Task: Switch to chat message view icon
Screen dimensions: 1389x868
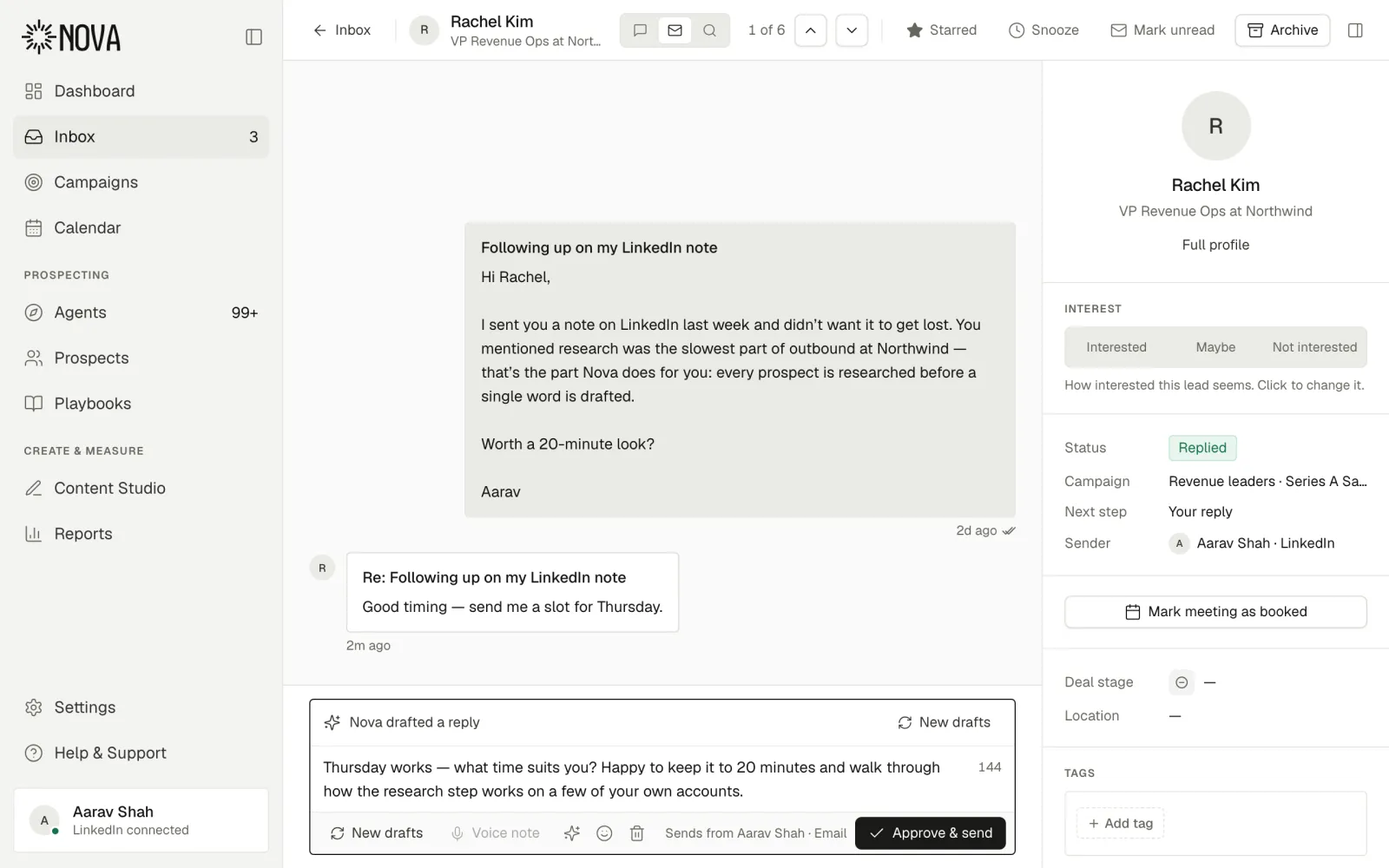Action: pyautogui.click(x=640, y=30)
